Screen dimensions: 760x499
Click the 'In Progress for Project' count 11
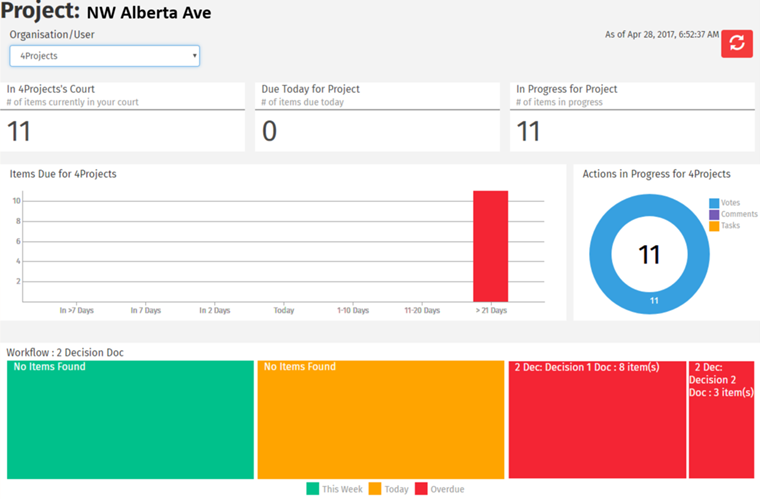pyautogui.click(x=528, y=131)
